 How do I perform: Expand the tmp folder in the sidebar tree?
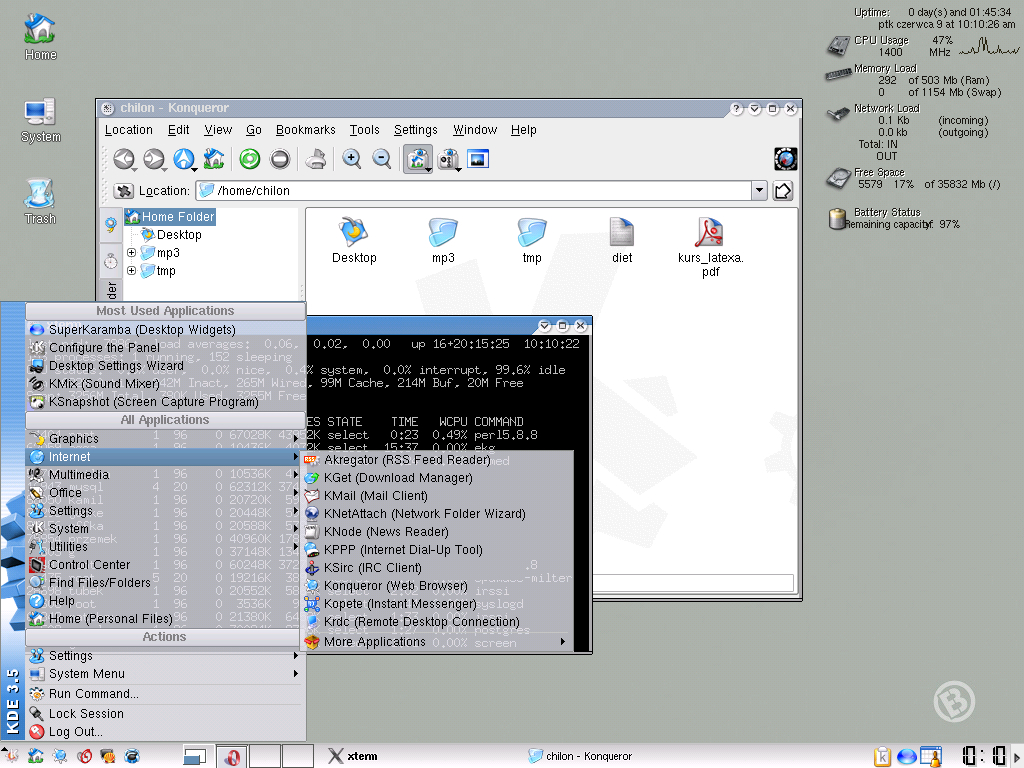132,271
